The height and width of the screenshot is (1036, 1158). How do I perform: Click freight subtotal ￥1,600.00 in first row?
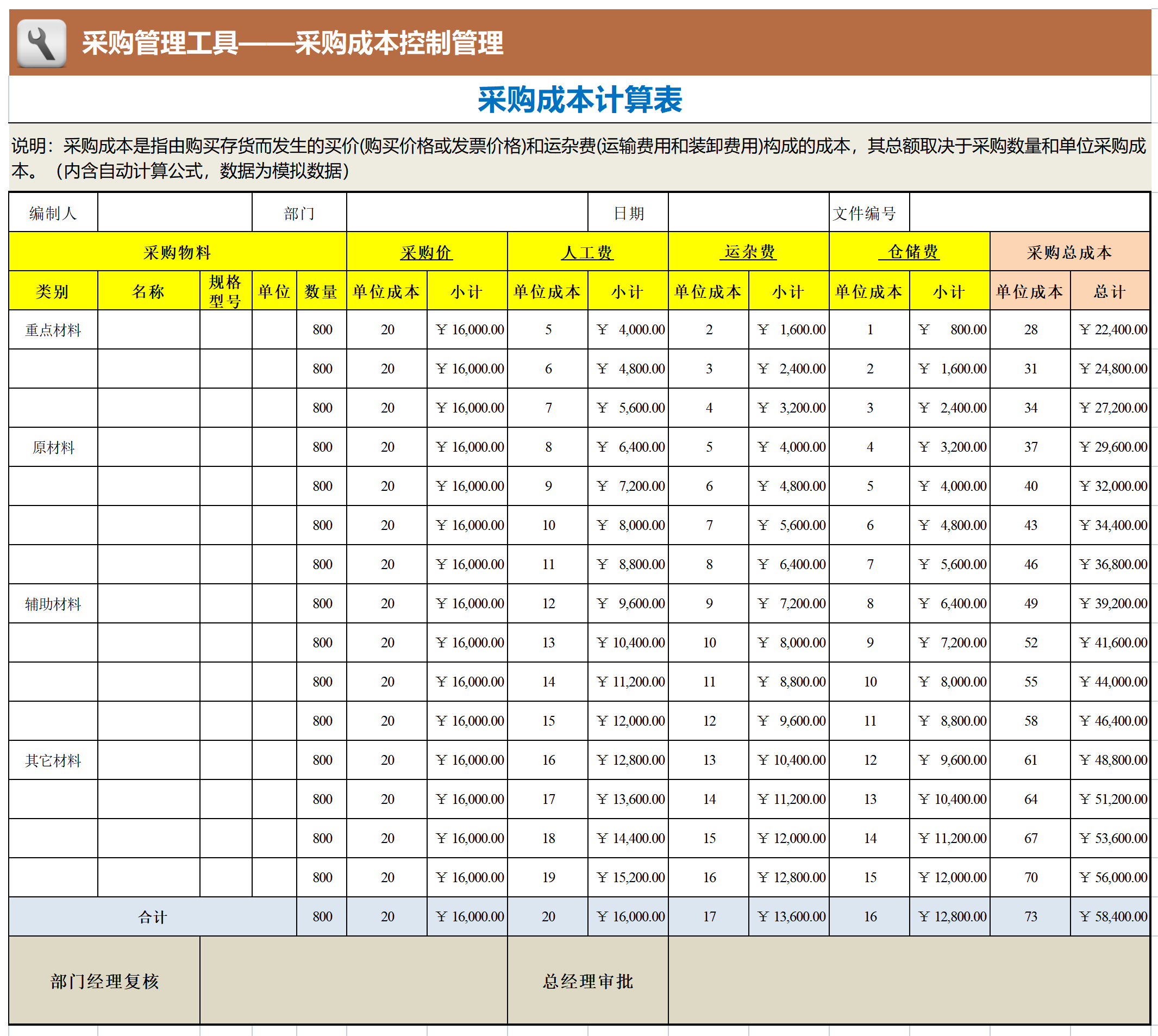coord(788,329)
